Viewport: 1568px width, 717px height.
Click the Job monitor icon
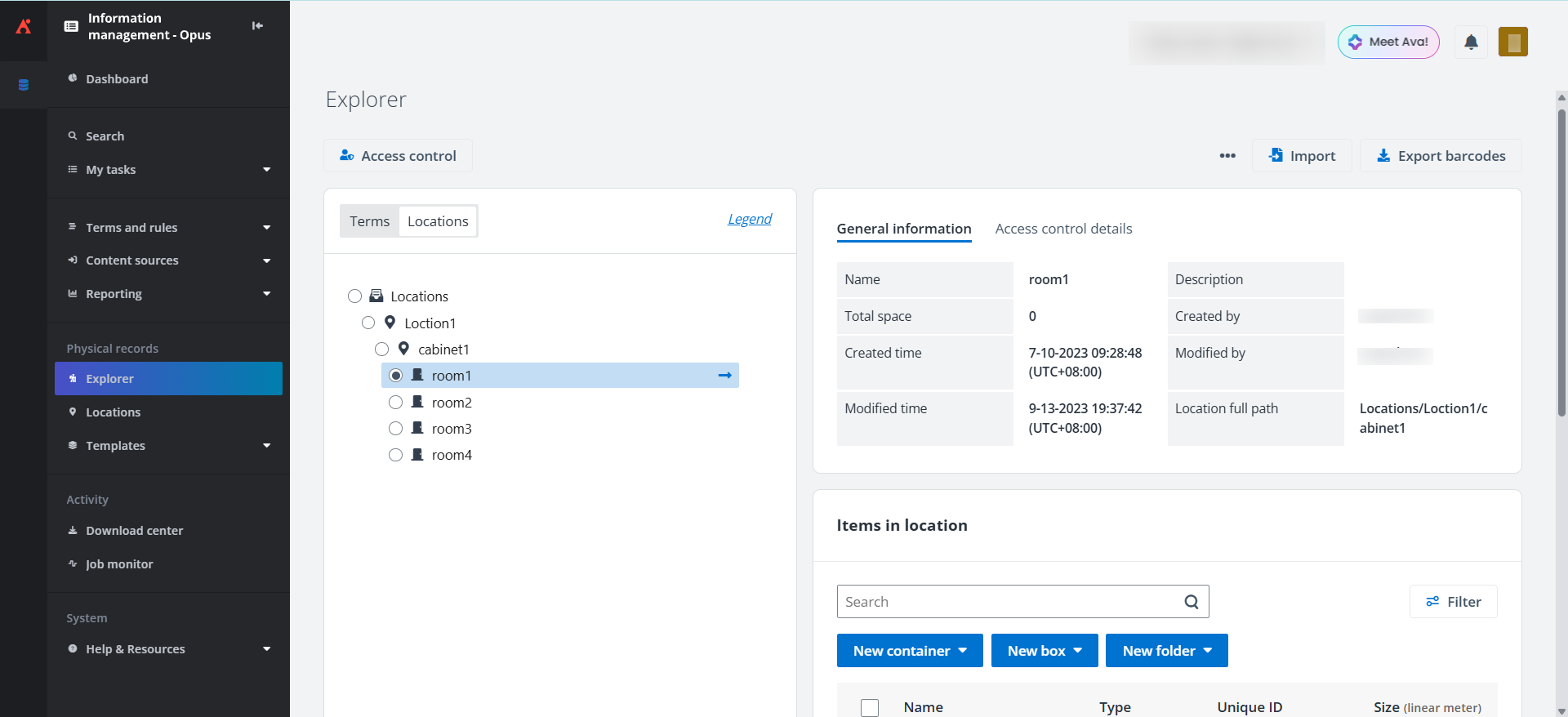(x=73, y=563)
